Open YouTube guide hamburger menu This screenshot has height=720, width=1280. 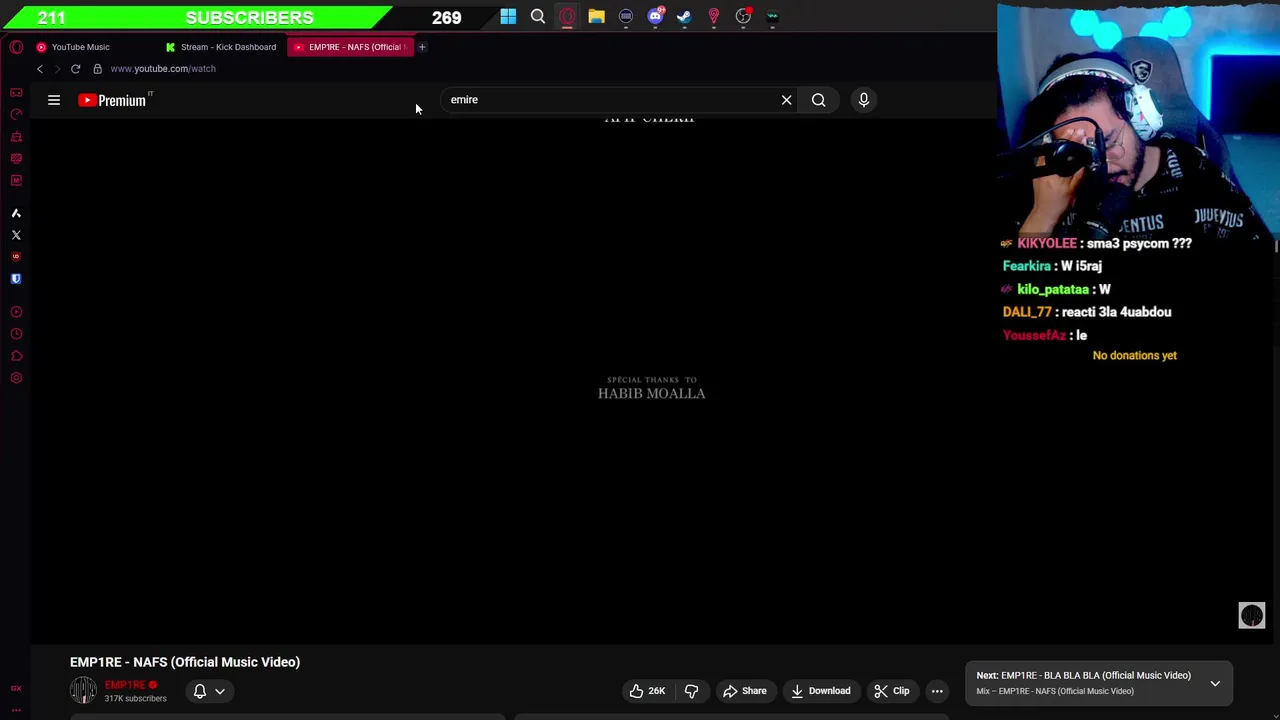click(54, 100)
